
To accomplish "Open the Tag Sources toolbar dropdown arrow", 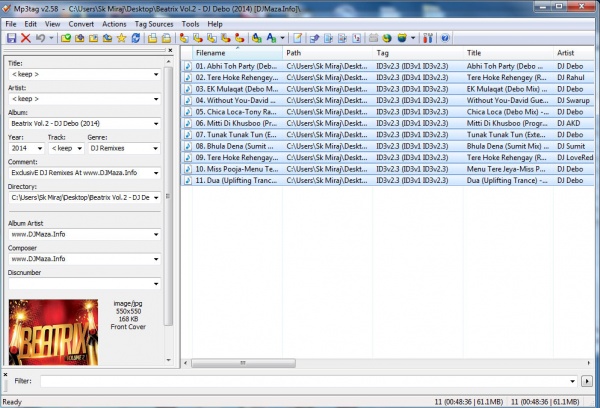I will click(413, 38).
